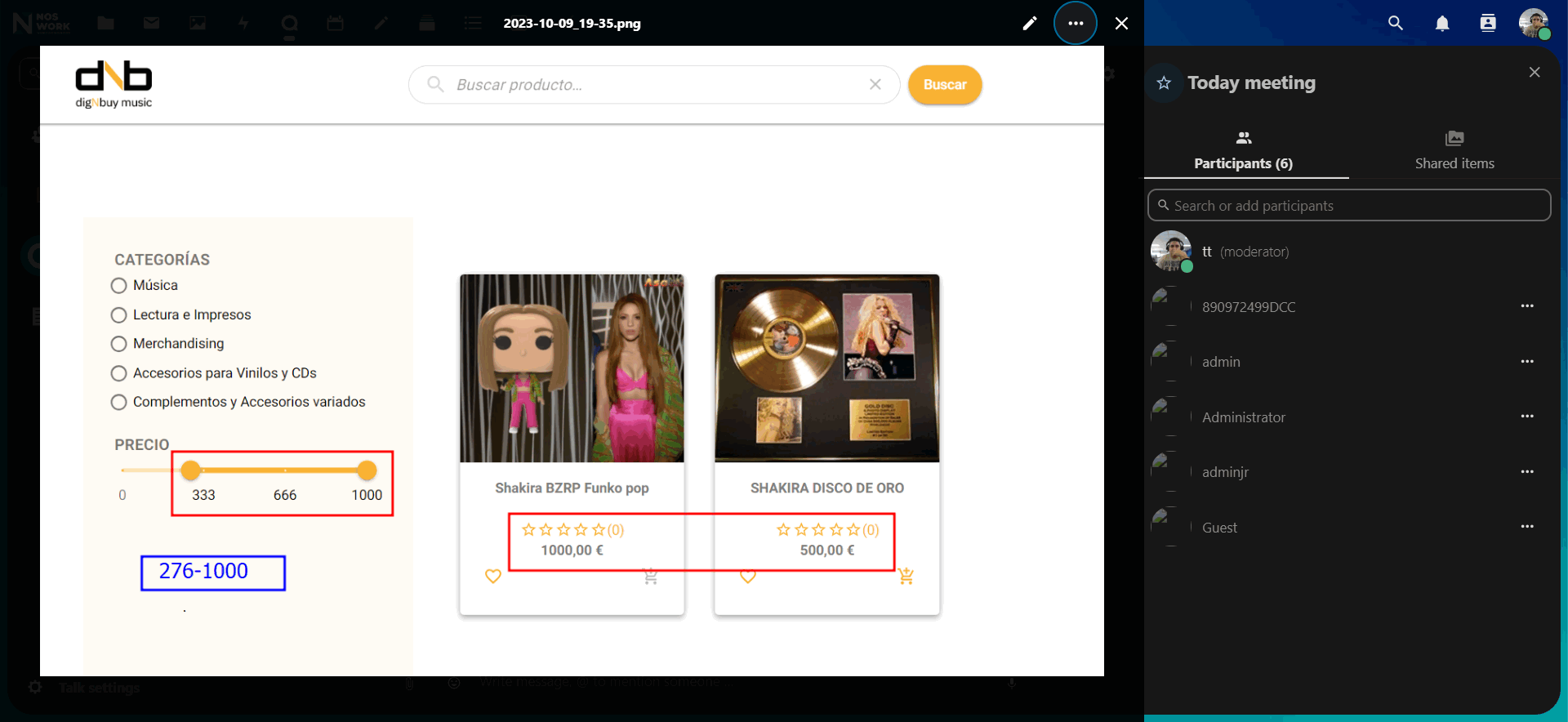Open the SHAKIRA DISCO DE ORO title
Viewport: 1568px width, 722px height.
tap(827, 488)
